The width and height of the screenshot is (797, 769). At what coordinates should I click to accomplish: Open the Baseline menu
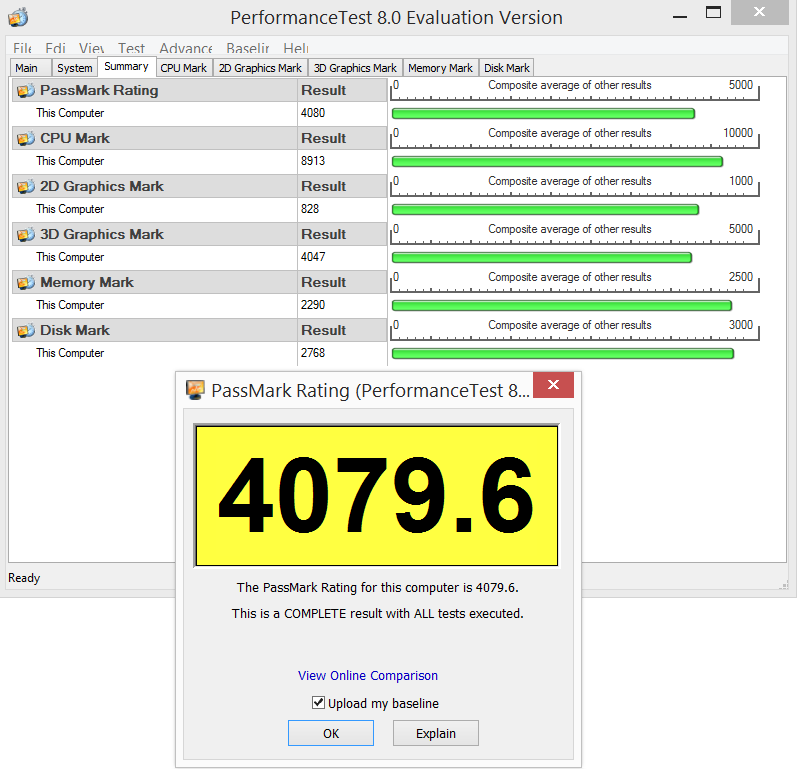248,48
